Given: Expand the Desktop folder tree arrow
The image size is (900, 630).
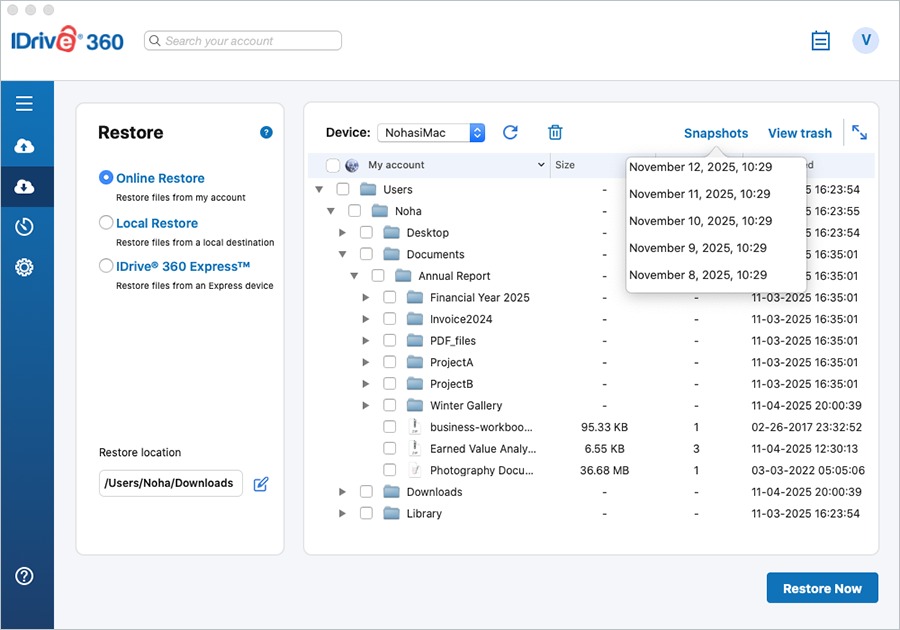Looking at the screenshot, I should click(343, 233).
